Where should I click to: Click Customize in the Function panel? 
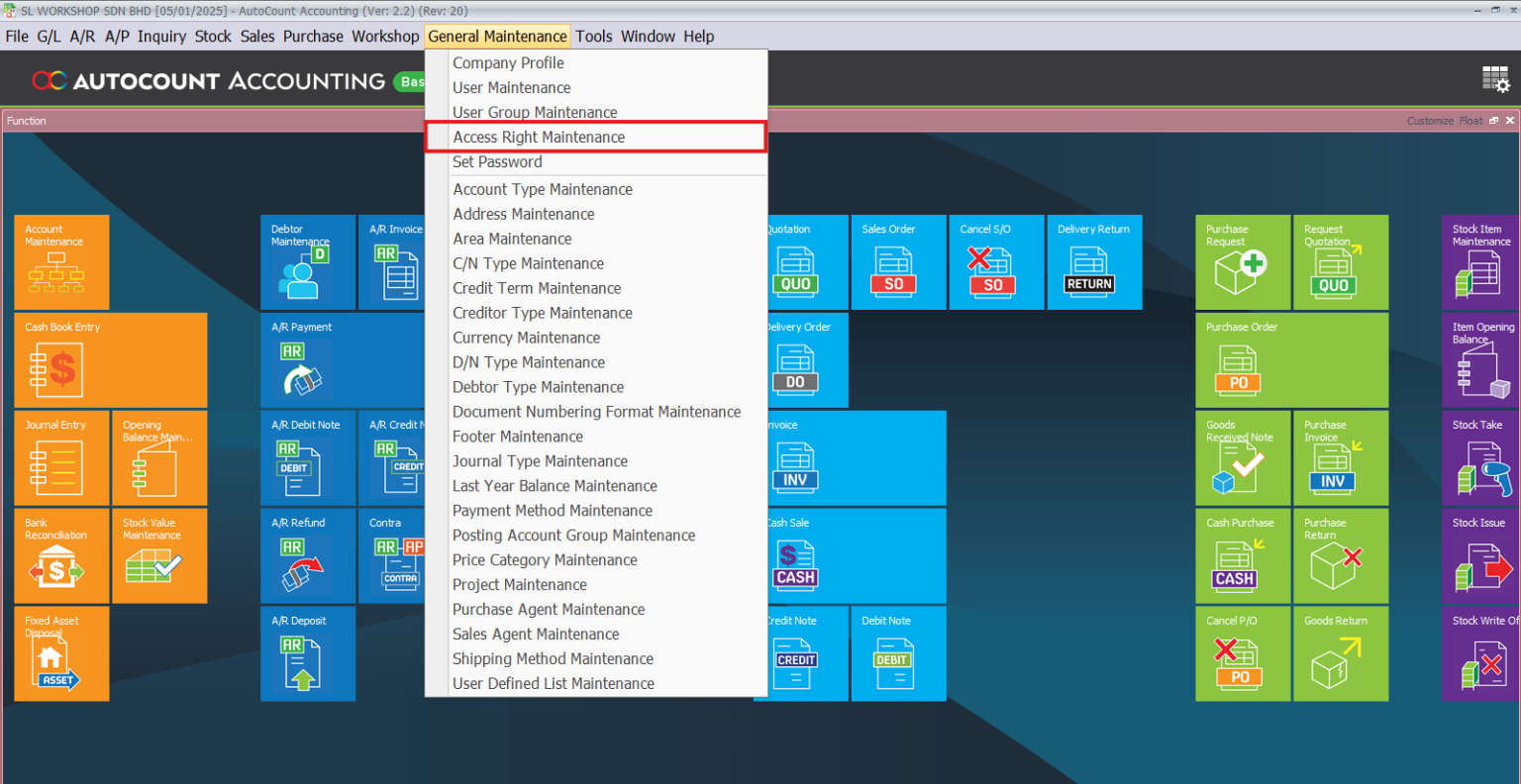[1430, 121]
